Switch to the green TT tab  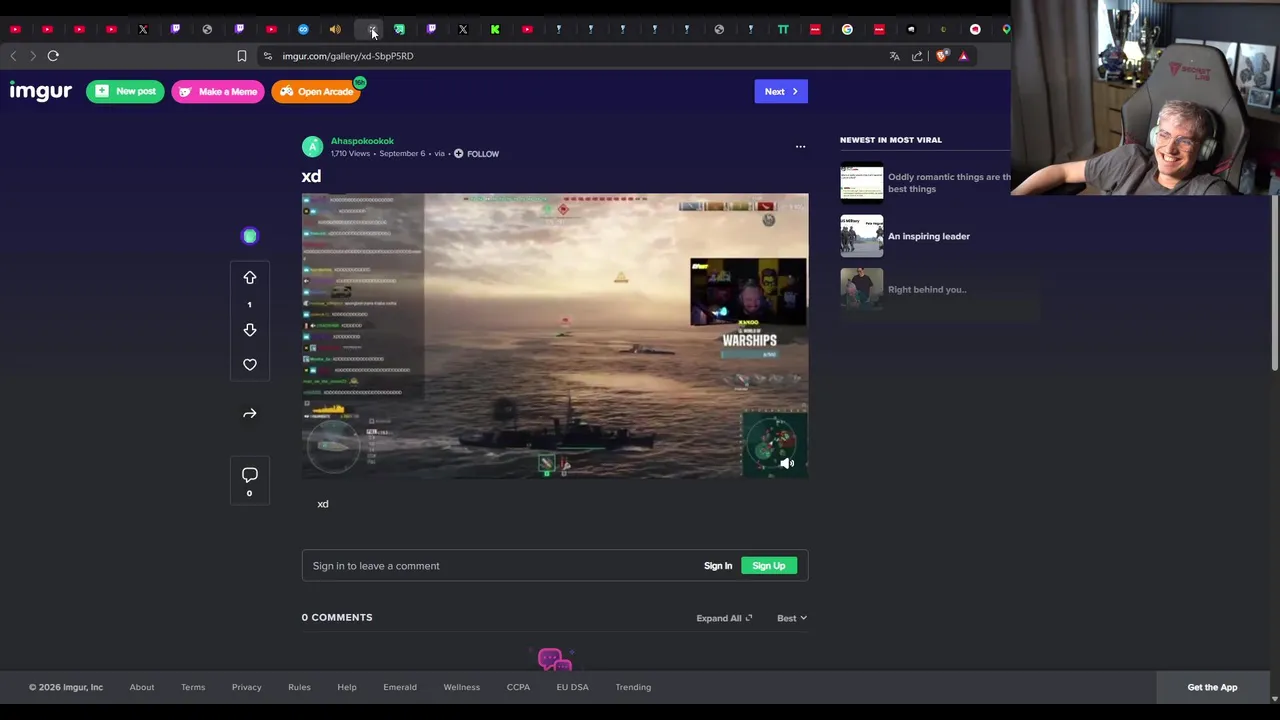(x=783, y=29)
